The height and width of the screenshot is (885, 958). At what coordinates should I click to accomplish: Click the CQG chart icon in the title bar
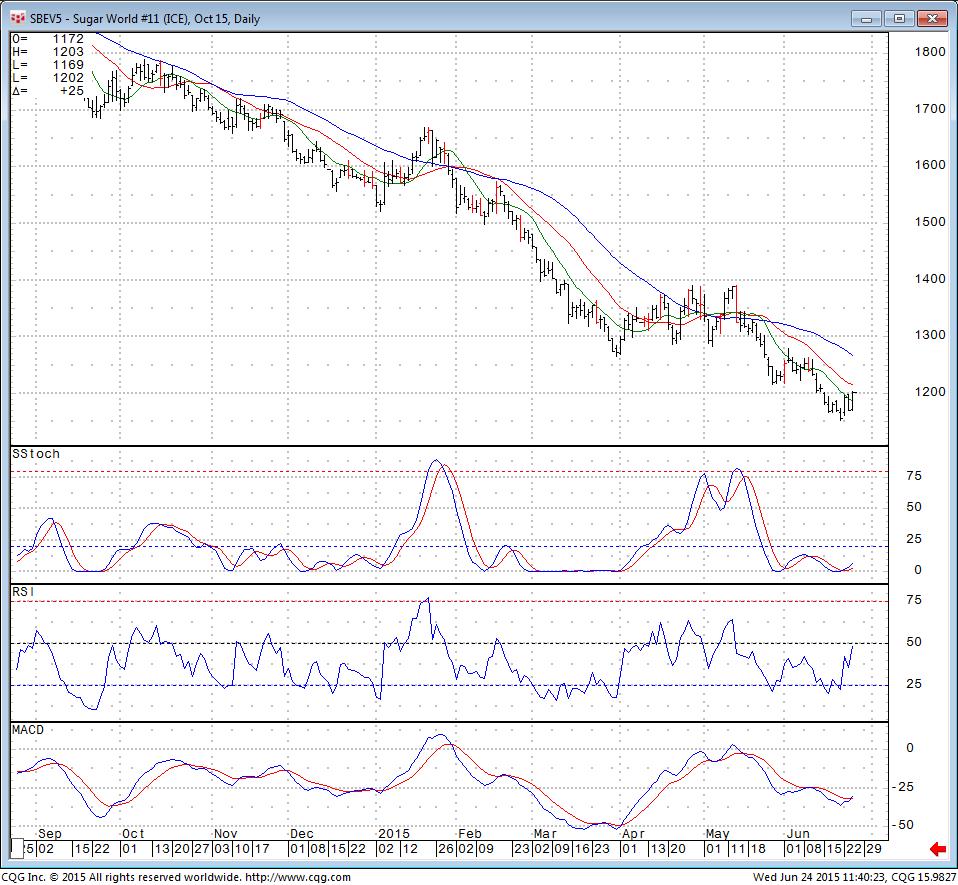tap(18, 18)
